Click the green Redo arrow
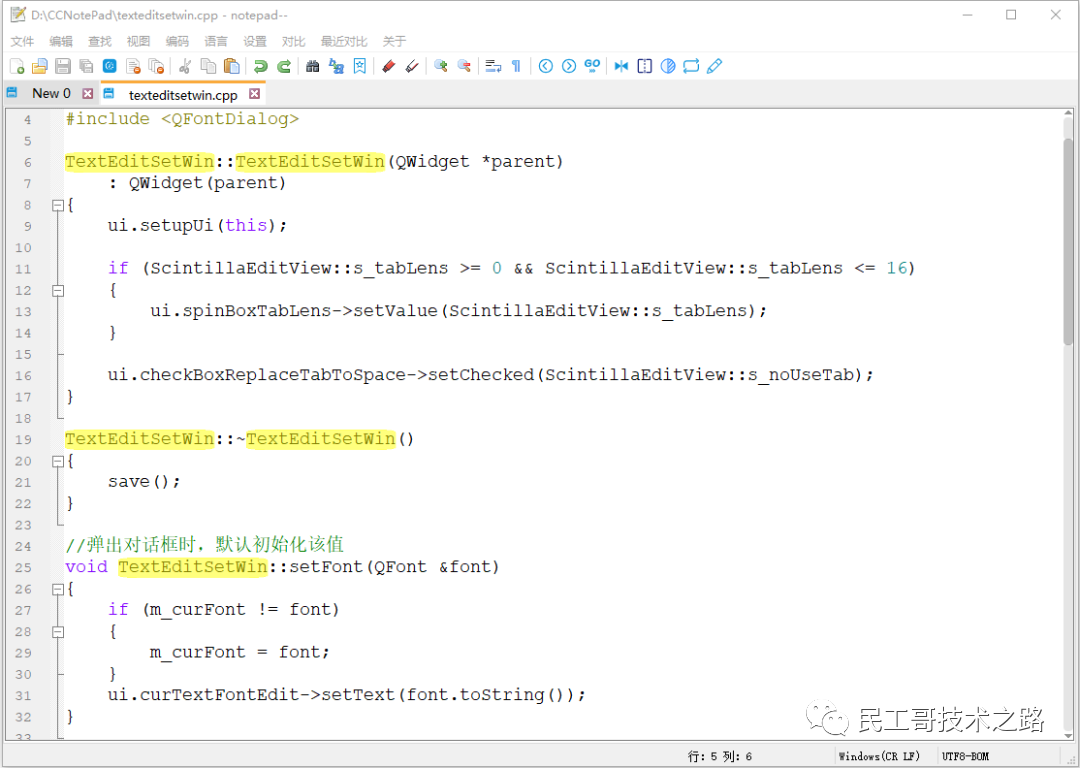Viewport: 1080px width, 768px height. (284, 66)
